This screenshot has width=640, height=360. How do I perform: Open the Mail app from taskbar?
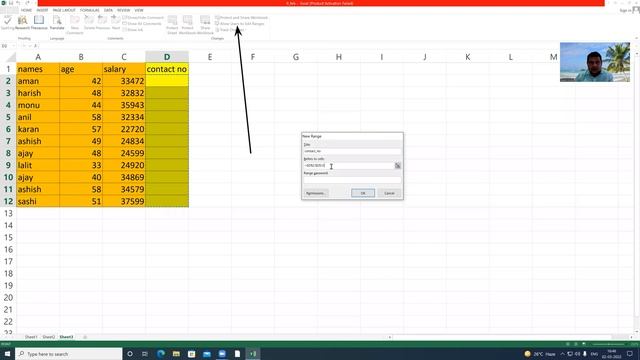click(x=207, y=354)
